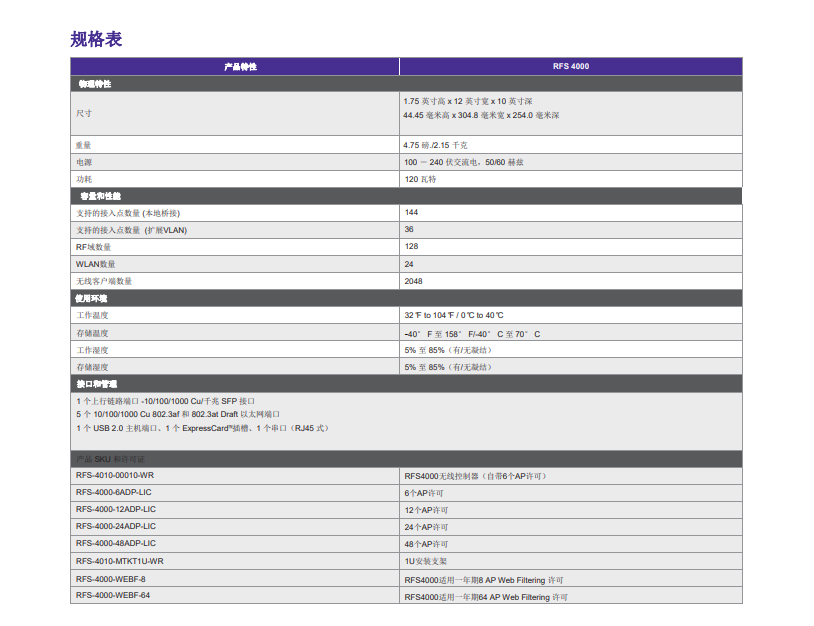Select SKU RFS-4010-00010-WR

(115, 475)
